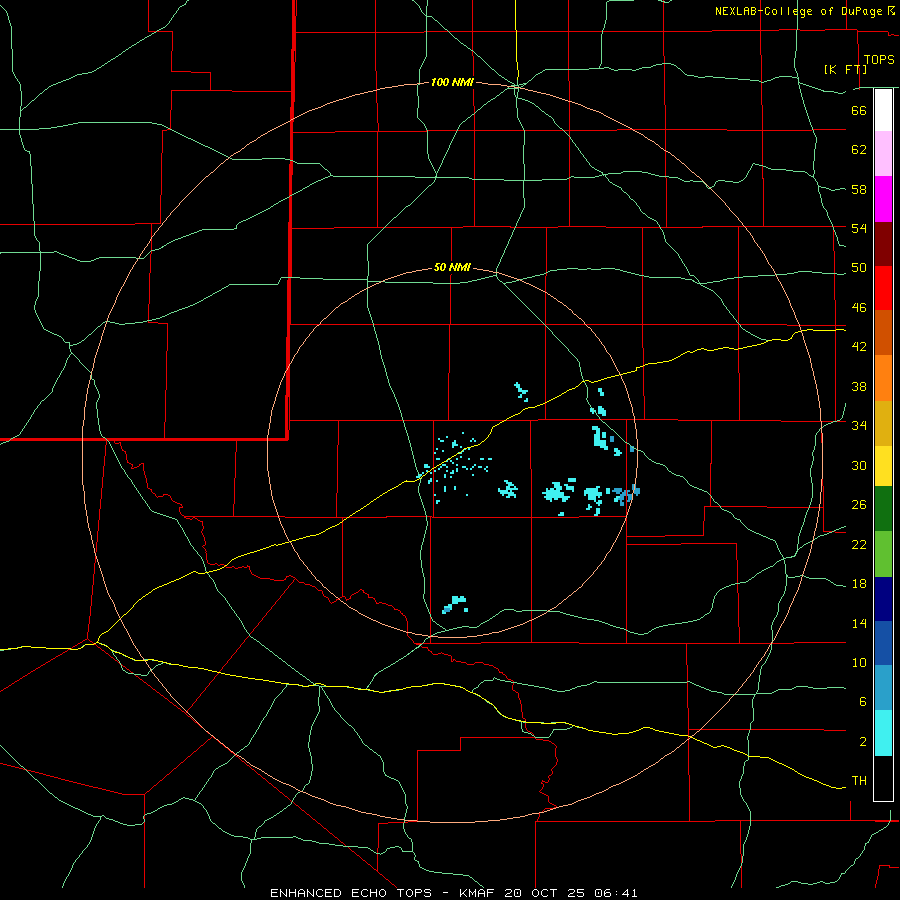This screenshot has height=900, width=900.
Task: Click the magenta swatch between 58 and 54
Action: pyautogui.click(x=883, y=199)
